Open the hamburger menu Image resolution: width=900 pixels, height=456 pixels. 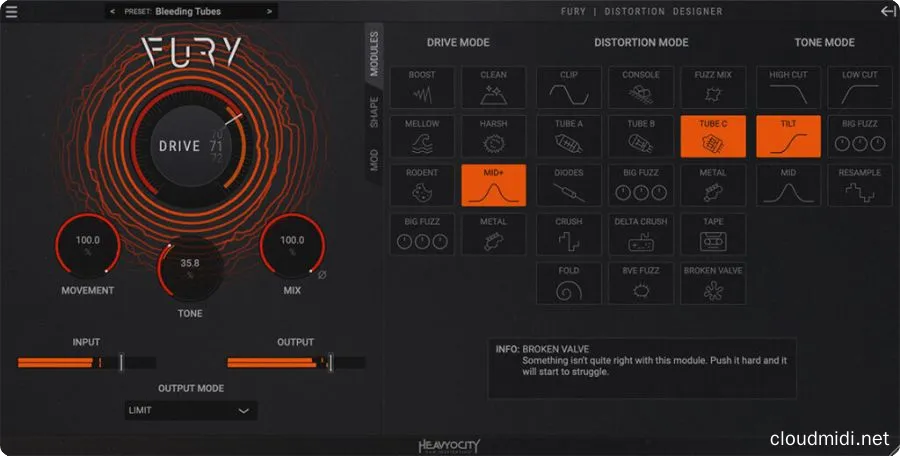click(x=11, y=11)
